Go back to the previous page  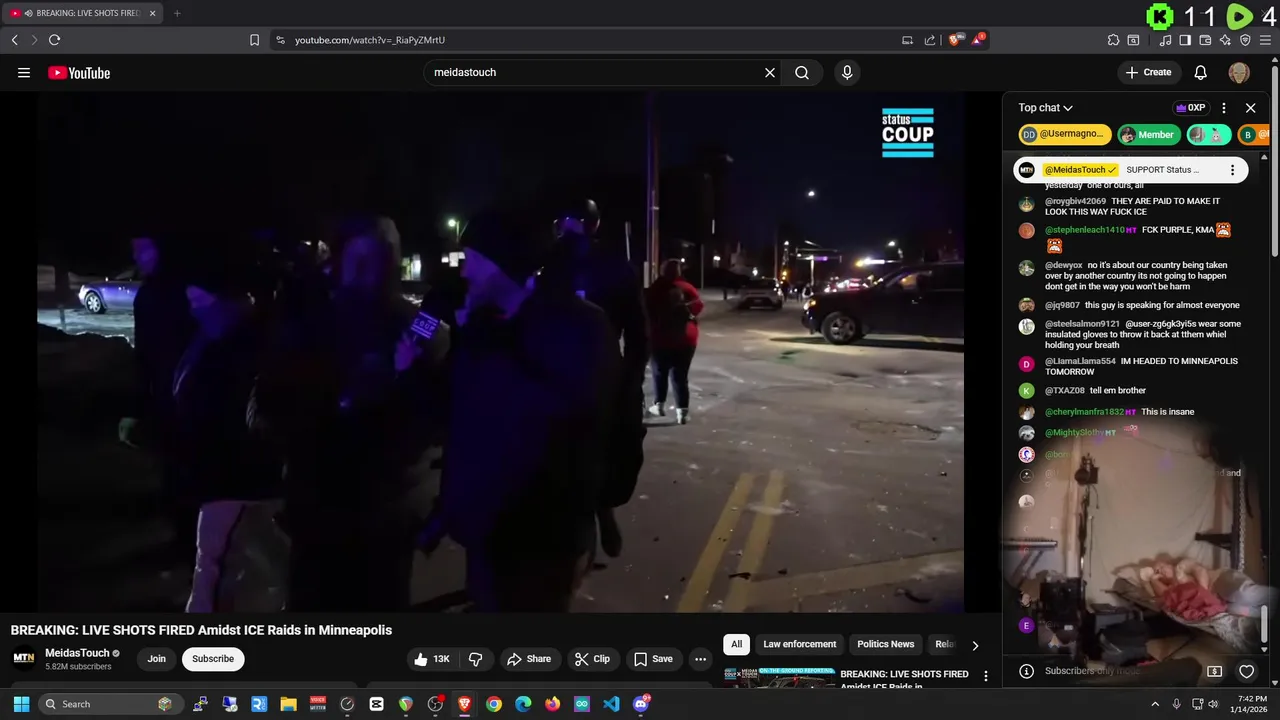[x=14, y=40]
